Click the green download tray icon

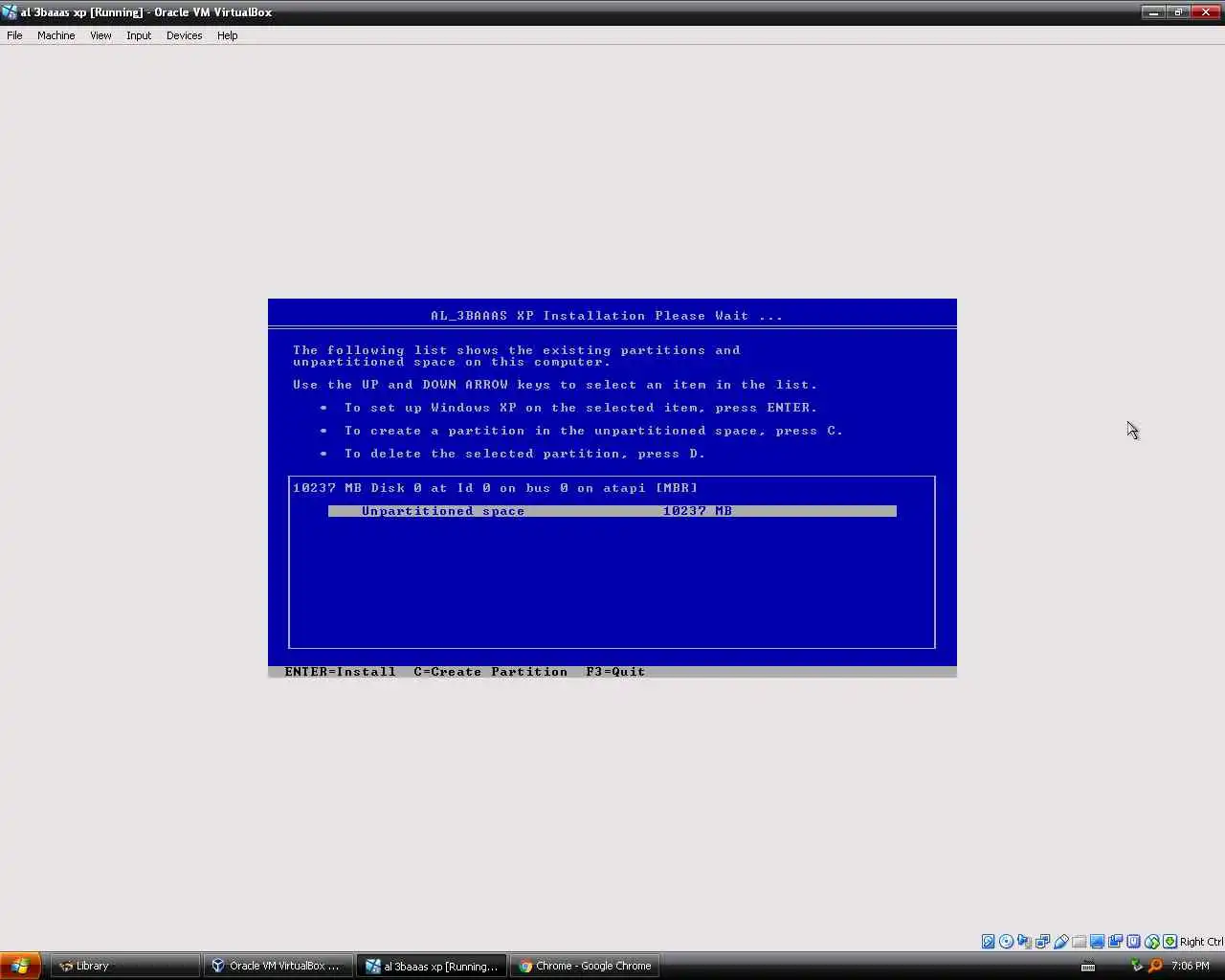1136,966
